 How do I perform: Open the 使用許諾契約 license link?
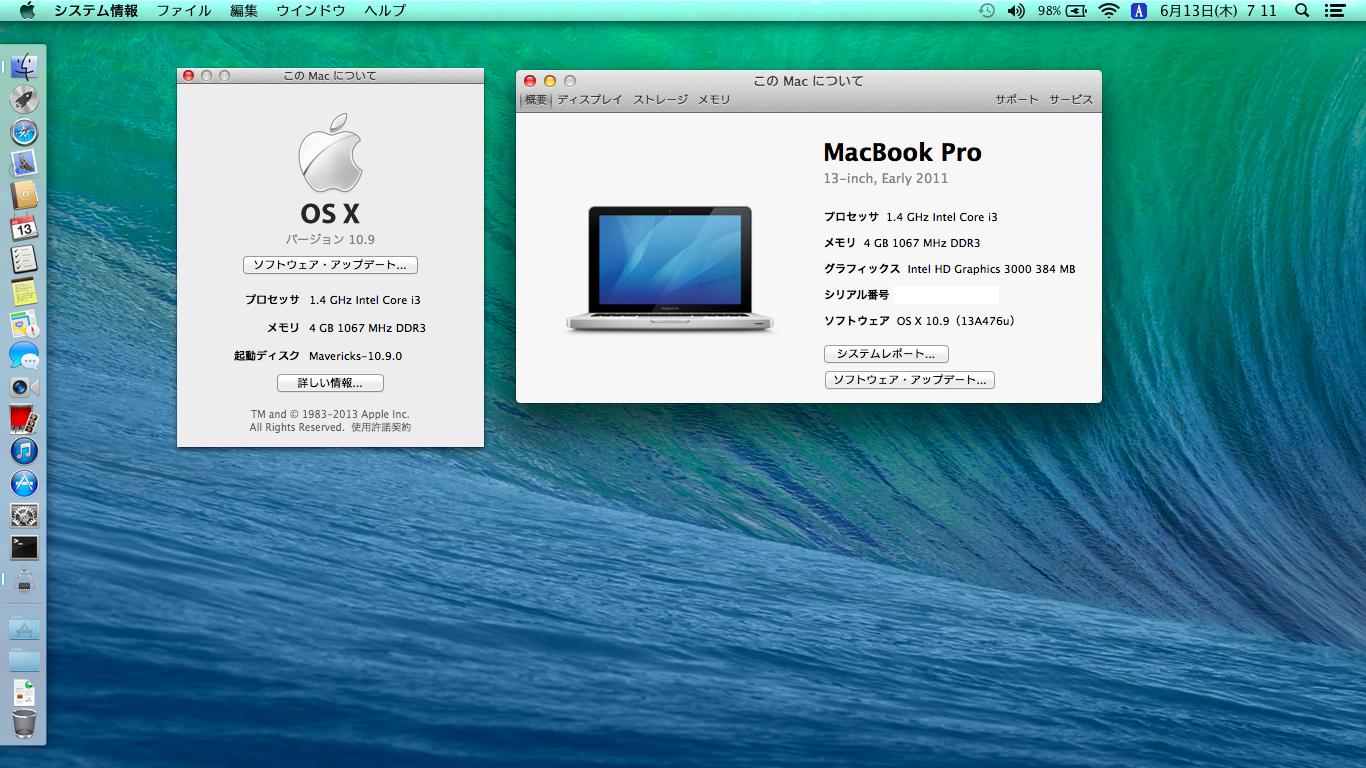[381, 427]
